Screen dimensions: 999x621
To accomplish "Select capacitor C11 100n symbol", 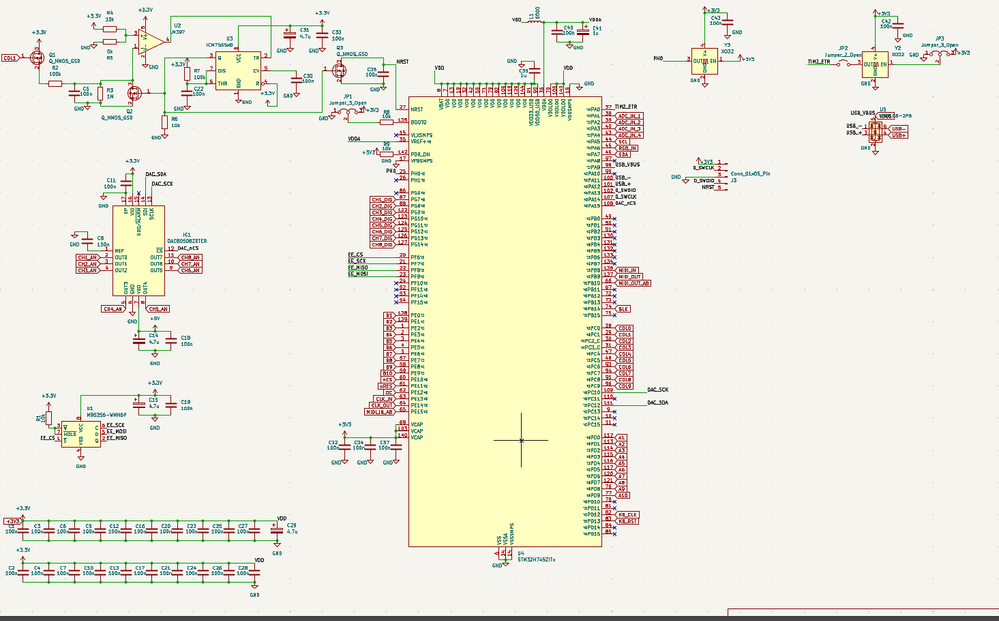I will click(x=125, y=185).
